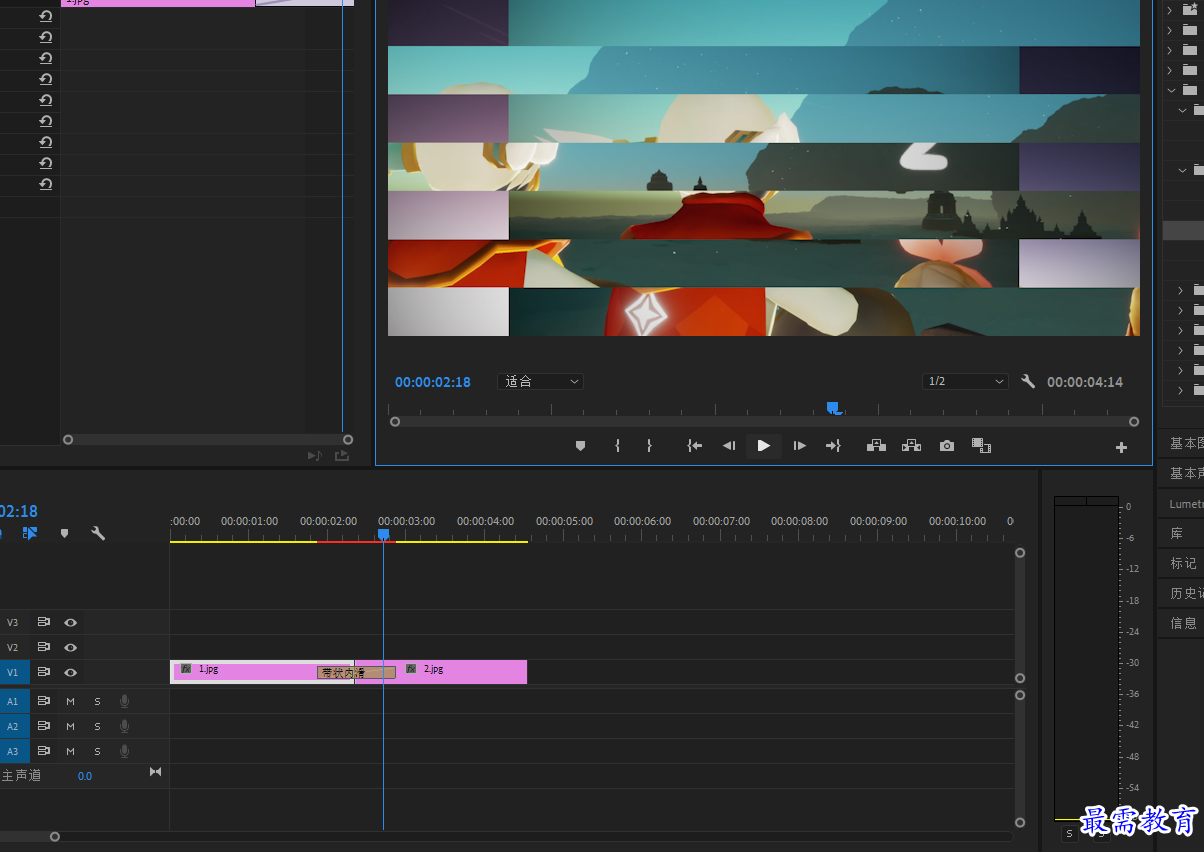Viewport: 1204px width, 852px height.
Task: Click right handle of Program monitor zoom bar
Action: point(1134,422)
